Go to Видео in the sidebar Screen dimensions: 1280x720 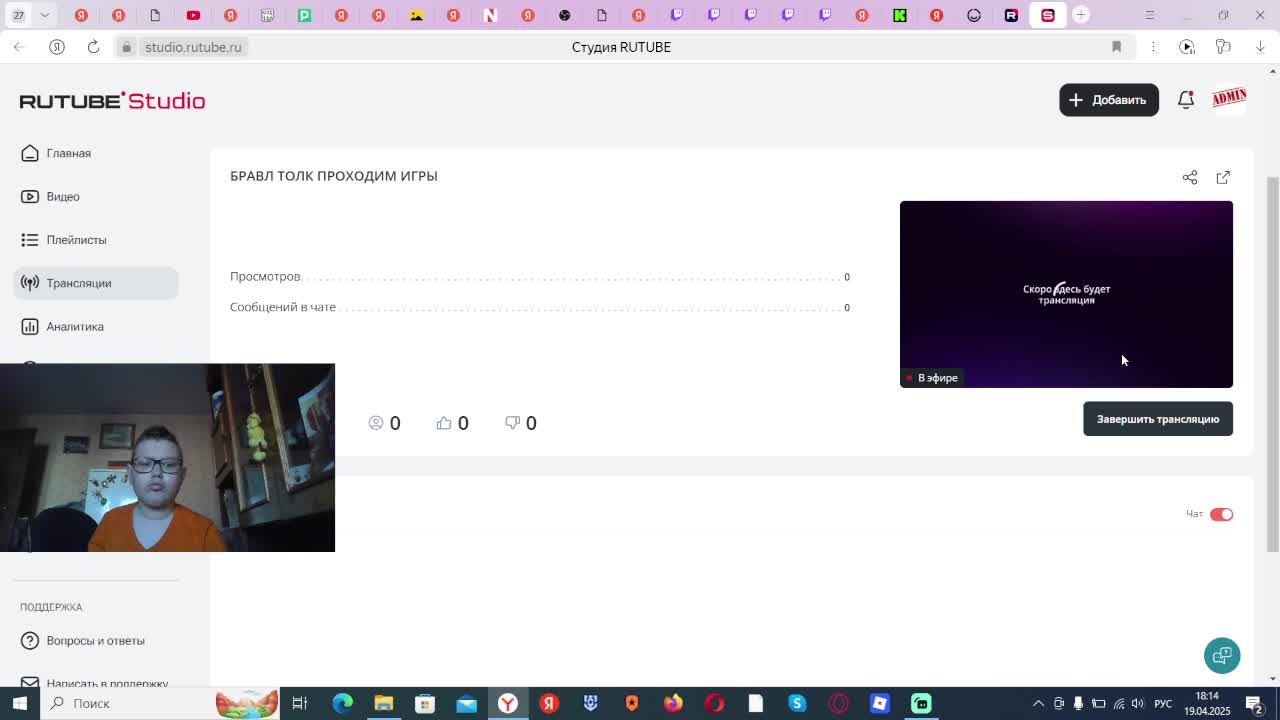click(x=50, y=196)
